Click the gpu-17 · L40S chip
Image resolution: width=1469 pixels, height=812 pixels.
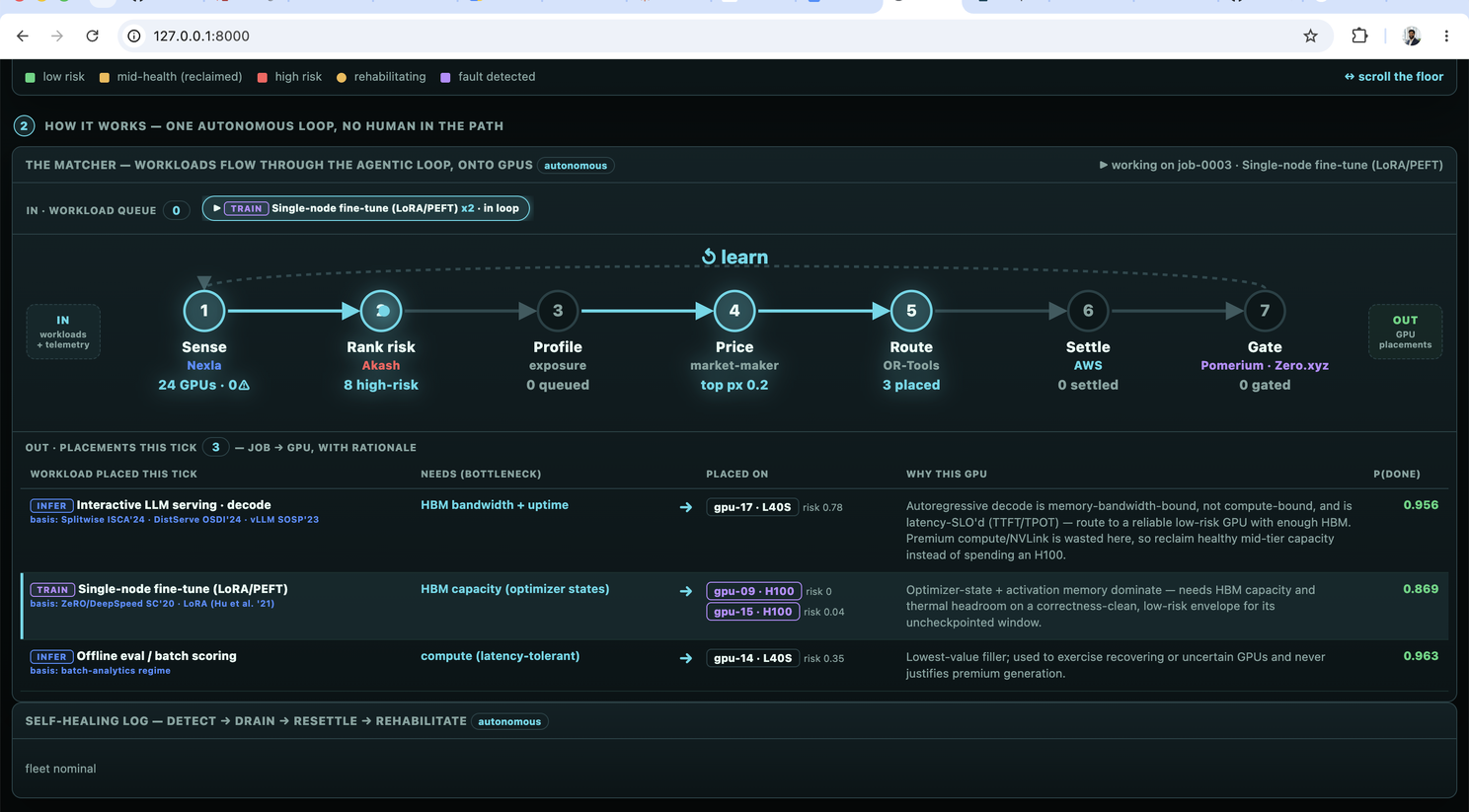pyautogui.click(x=752, y=507)
